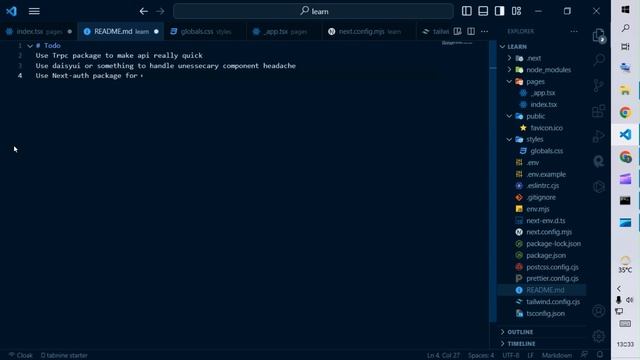Switch to the _app.tsx tab
Screen dimensions: 640x360
click(x=284, y=31)
